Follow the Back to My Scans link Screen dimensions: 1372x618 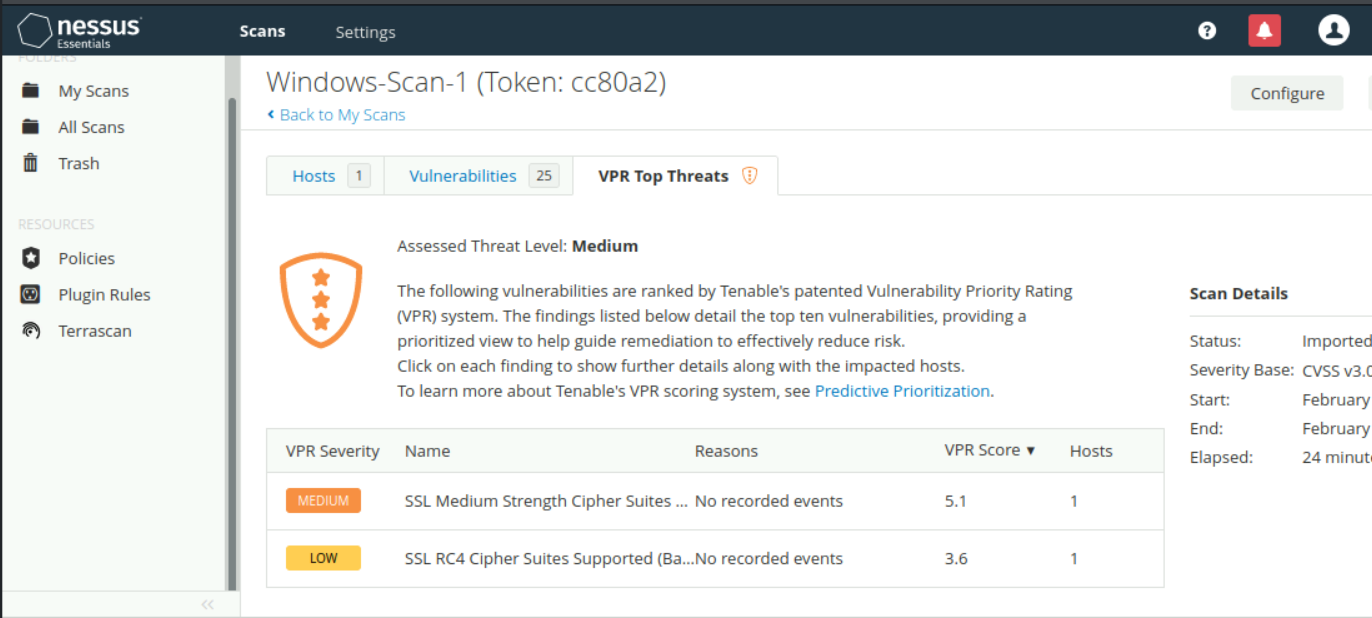342,115
